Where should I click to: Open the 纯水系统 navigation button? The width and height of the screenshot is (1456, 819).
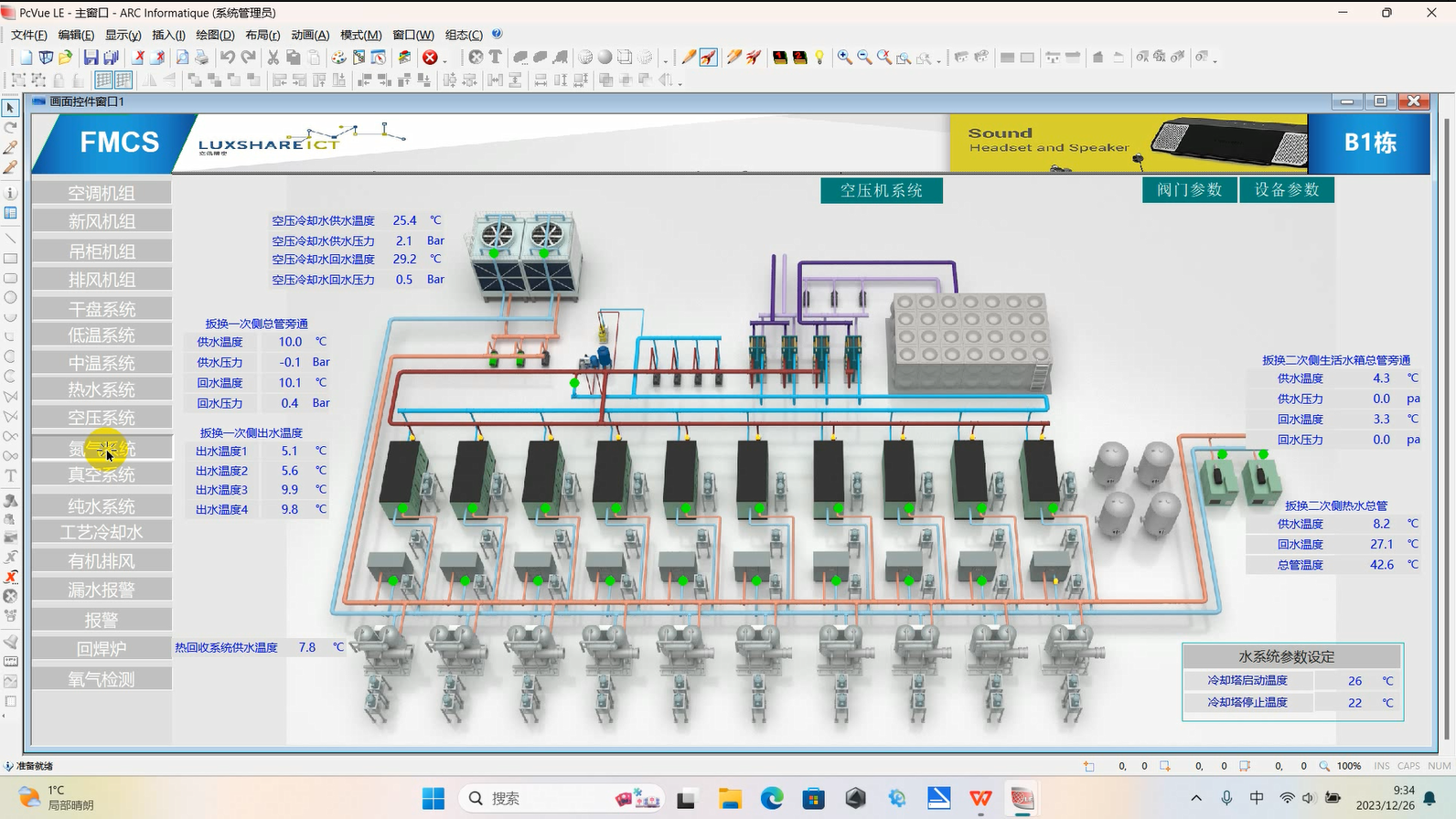(x=102, y=505)
